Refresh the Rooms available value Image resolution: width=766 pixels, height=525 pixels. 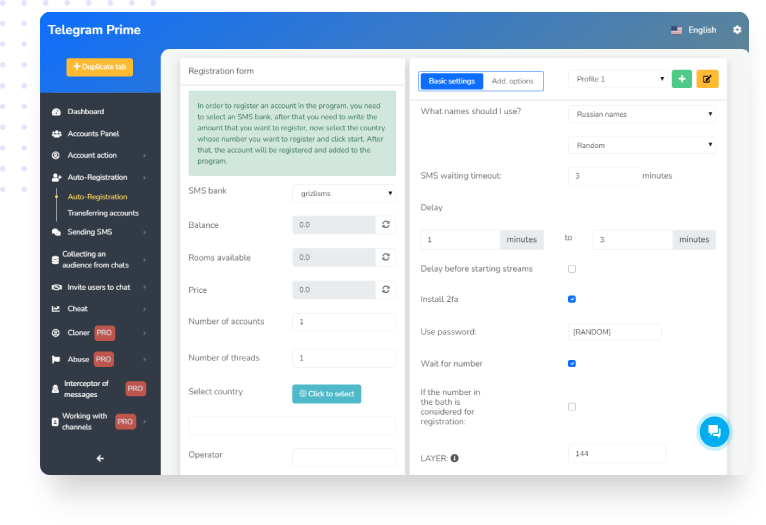[x=386, y=257]
